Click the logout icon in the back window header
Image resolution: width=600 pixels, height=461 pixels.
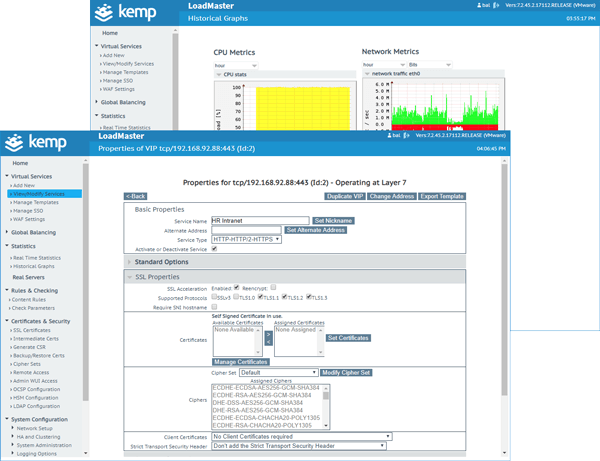[496, 5]
